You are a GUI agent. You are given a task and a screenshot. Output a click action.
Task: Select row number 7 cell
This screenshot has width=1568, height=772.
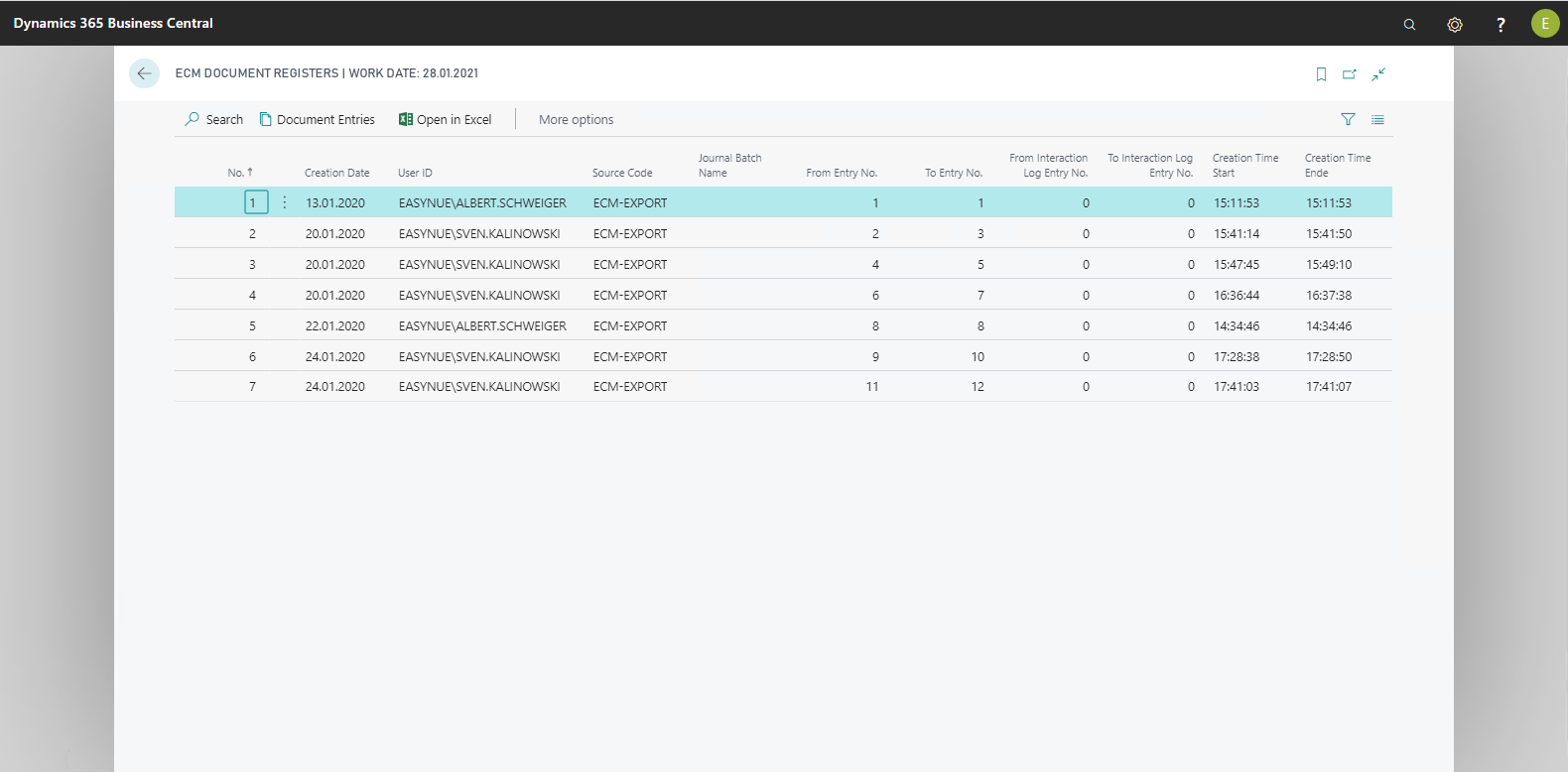(x=252, y=387)
